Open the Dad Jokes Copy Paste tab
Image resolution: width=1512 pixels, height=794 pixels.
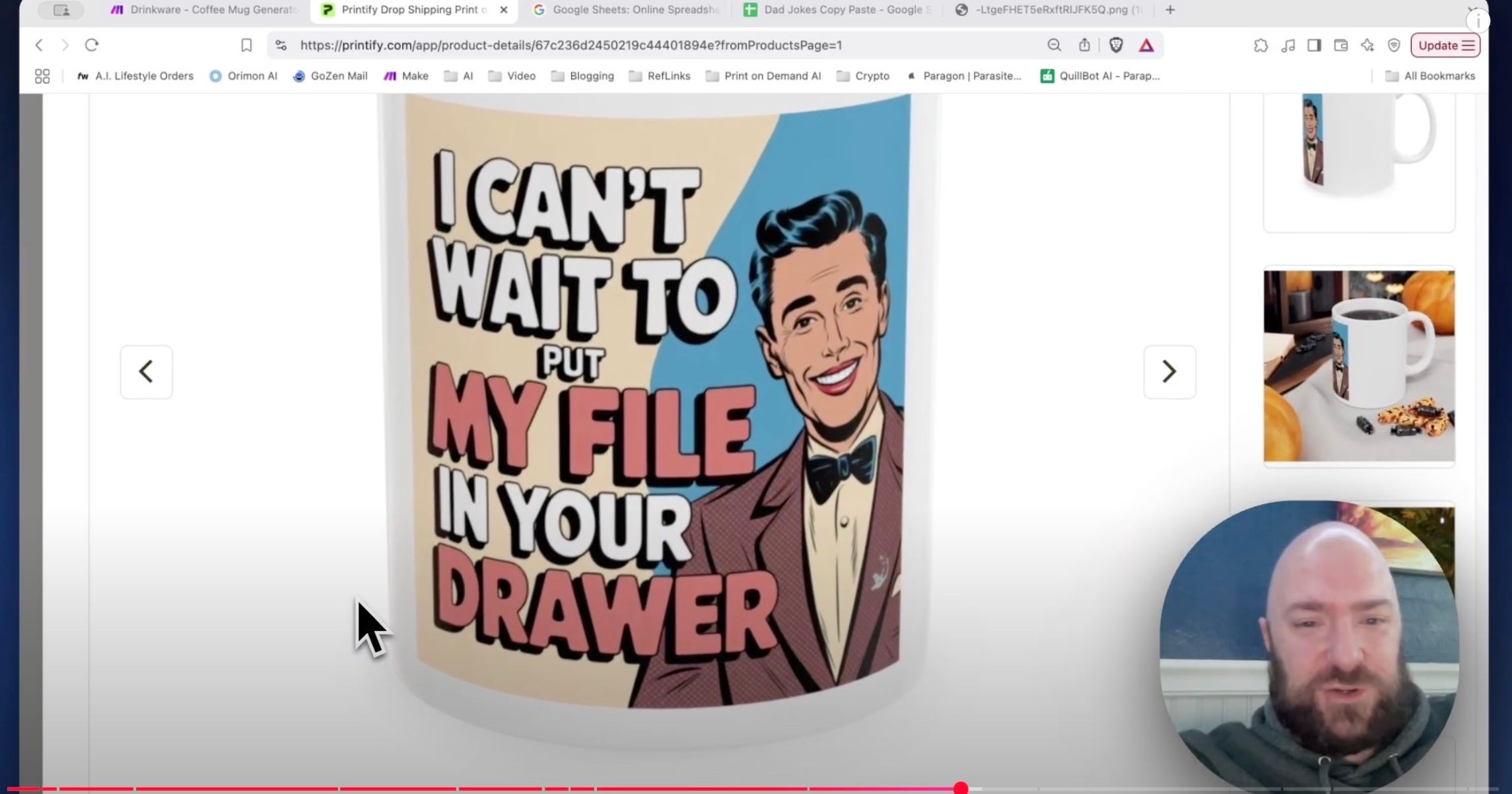coord(837,10)
